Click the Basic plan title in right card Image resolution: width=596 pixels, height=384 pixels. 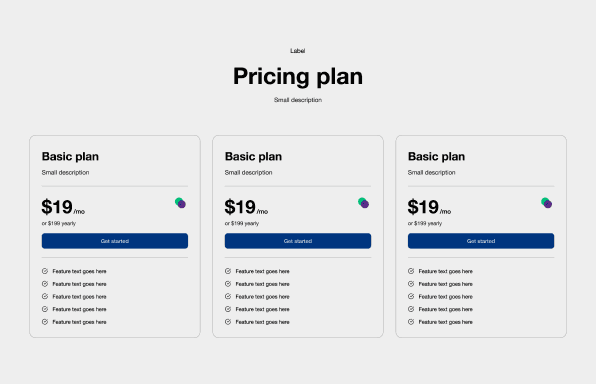436,157
